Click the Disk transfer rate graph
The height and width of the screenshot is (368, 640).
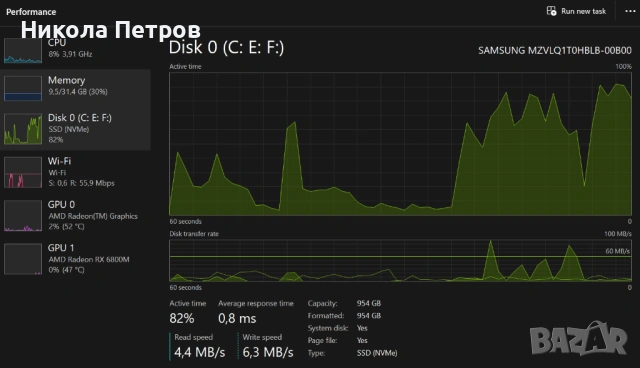pos(400,260)
